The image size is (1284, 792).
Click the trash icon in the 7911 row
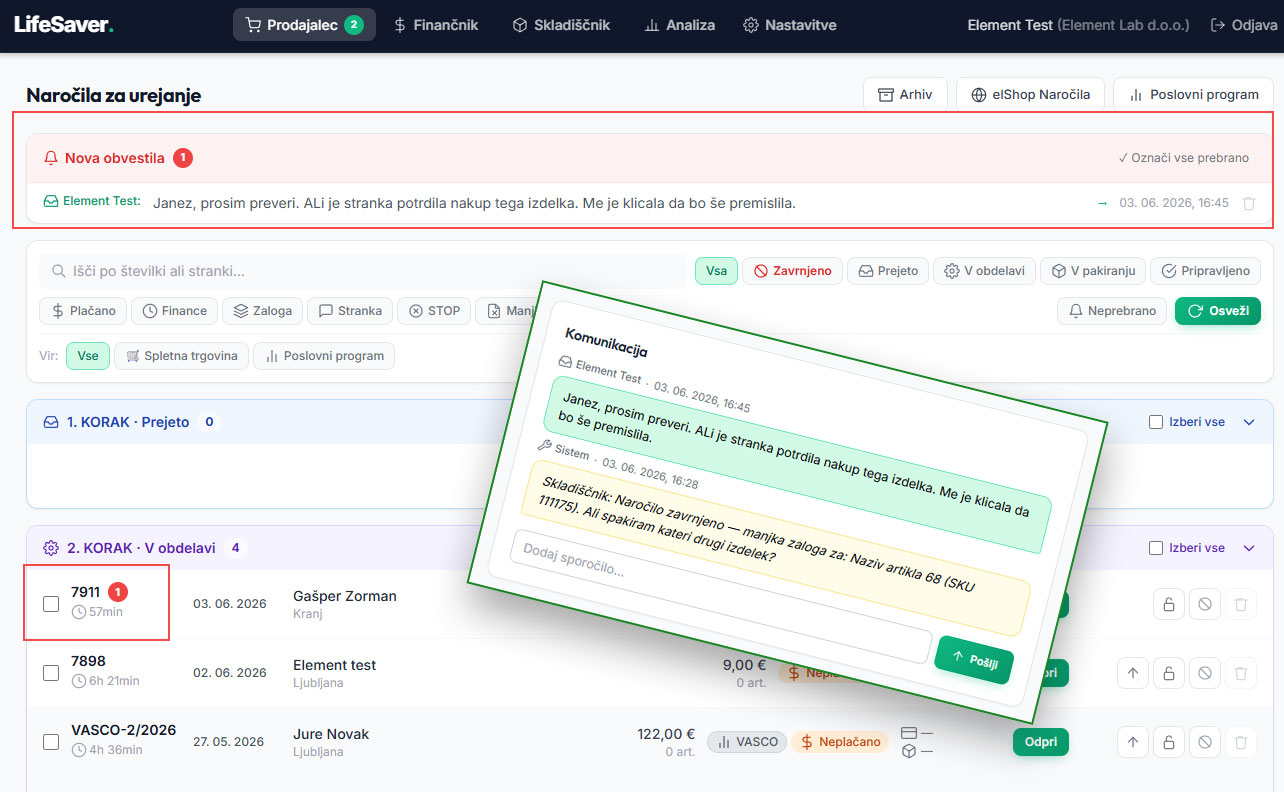click(x=1241, y=604)
